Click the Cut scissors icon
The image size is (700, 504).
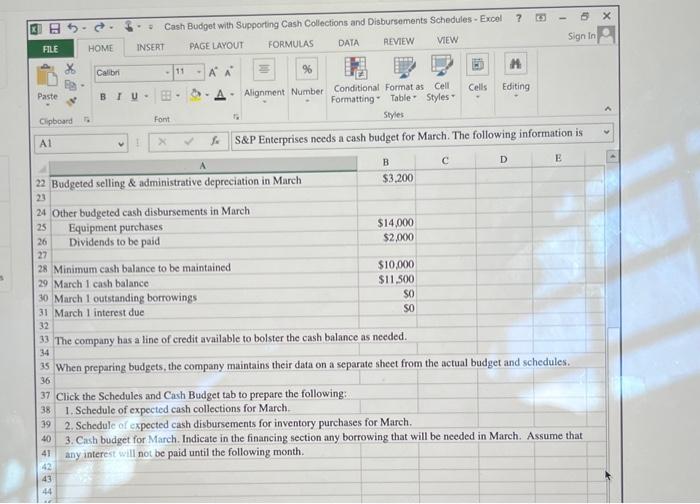(x=70, y=69)
